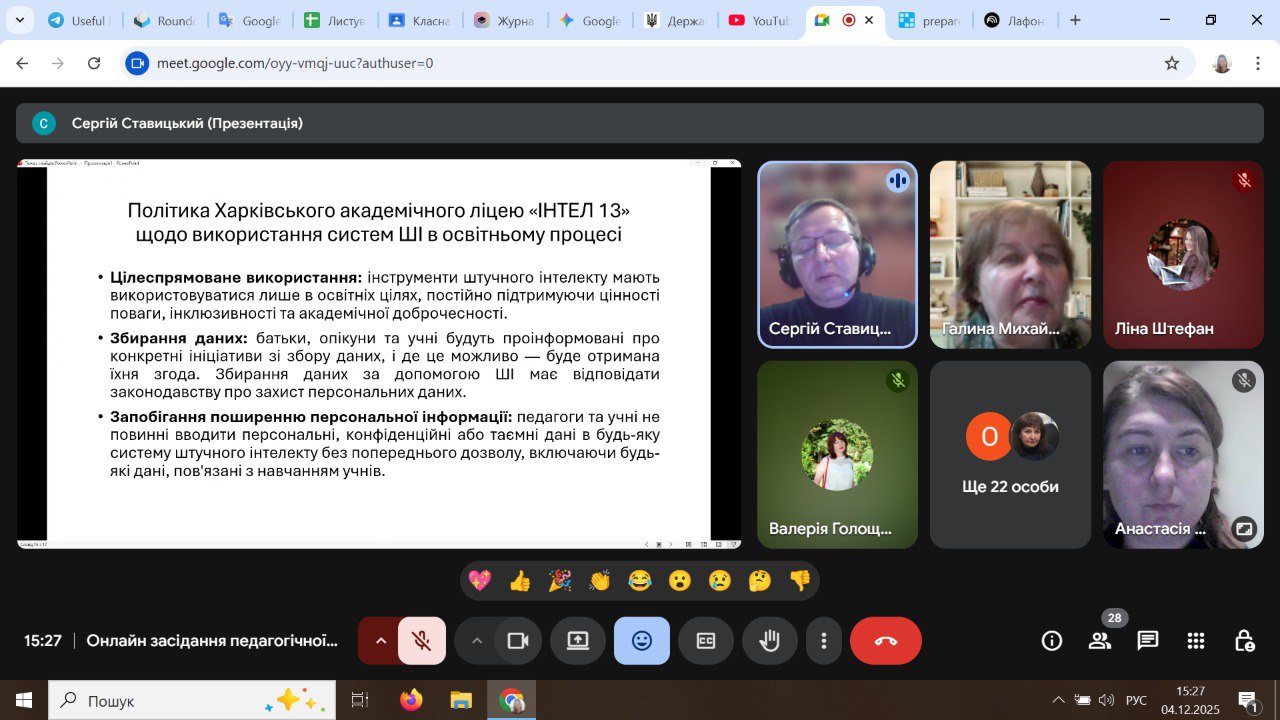
Task: Expand video settings chevron beside camera
Action: click(x=476, y=641)
